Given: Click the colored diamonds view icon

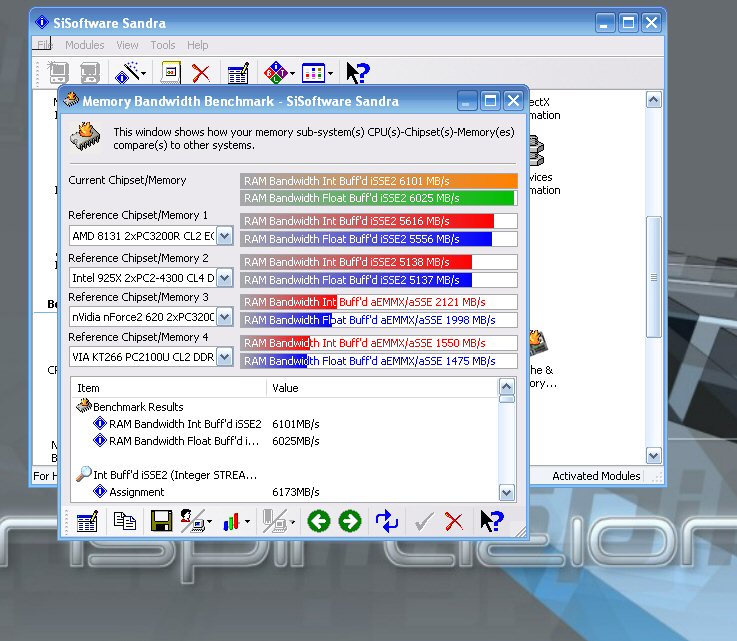Looking at the screenshot, I should click(x=276, y=73).
